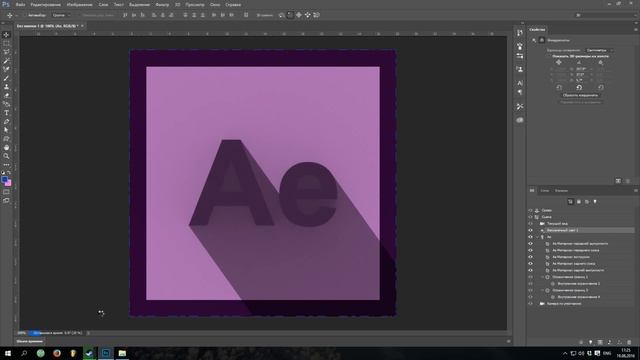Switch to the Слои tab
640x360 pixels.
pos(544,191)
